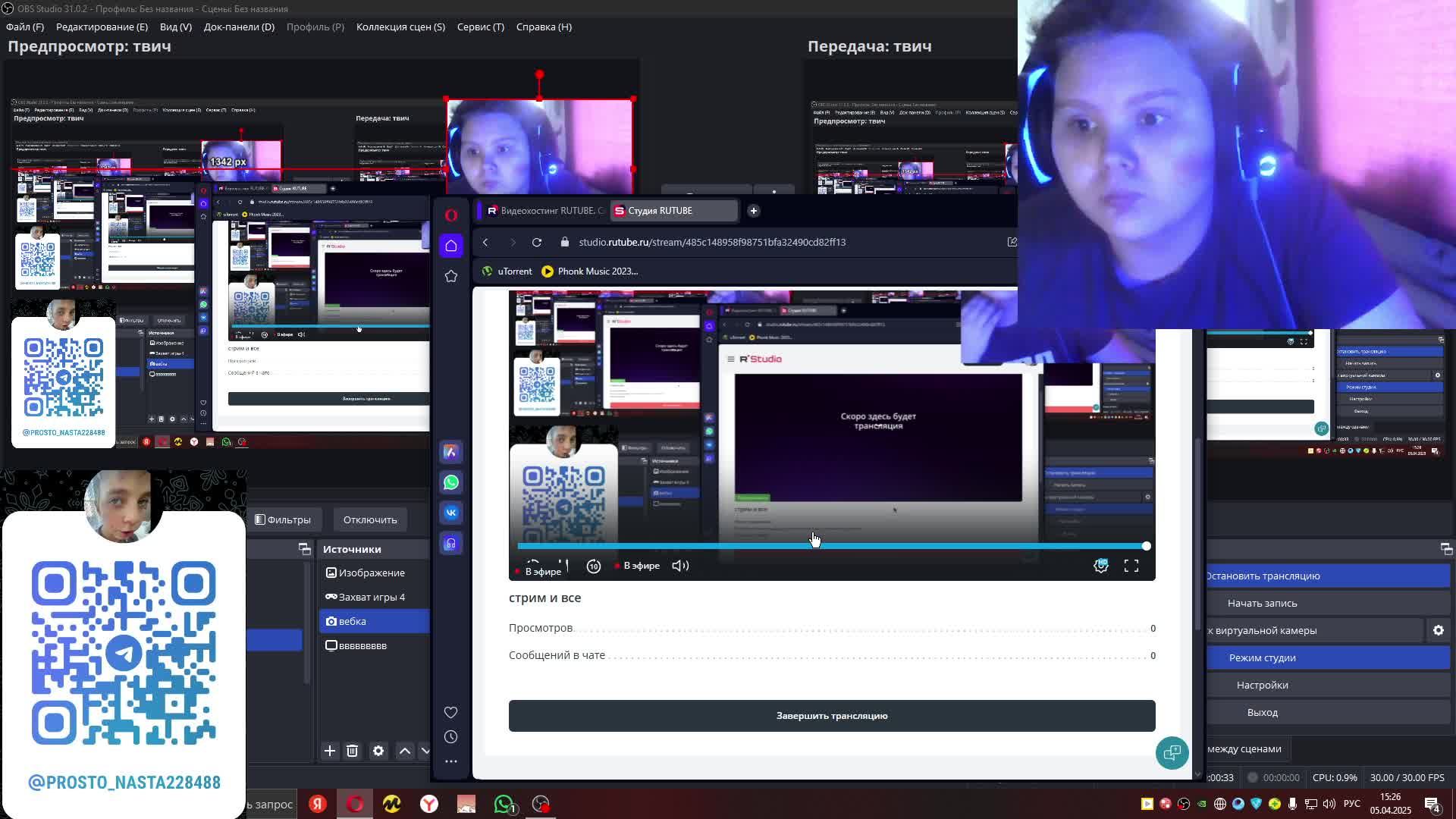Image resolution: width=1456 pixels, height=819 pixels.
Task: Reload the Rutube studio page
Action: point(537,242)
